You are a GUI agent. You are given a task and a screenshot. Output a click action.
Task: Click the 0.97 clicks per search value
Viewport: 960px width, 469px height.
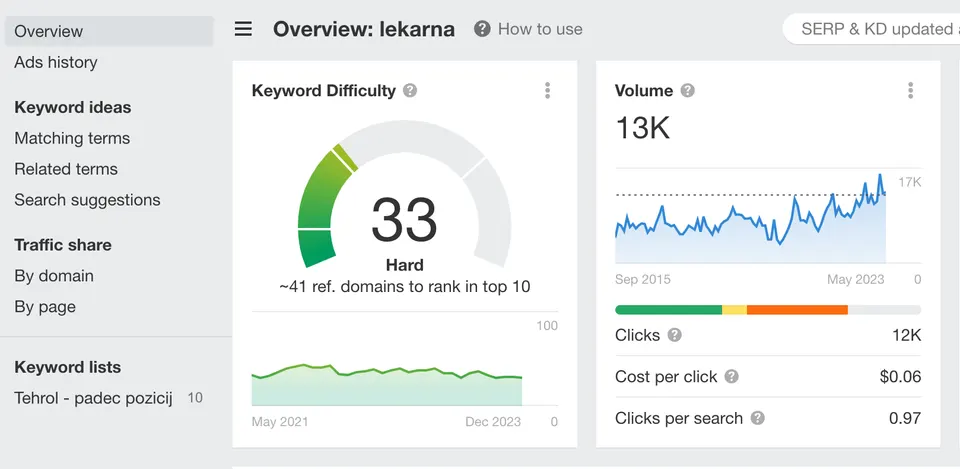[905, 418]
